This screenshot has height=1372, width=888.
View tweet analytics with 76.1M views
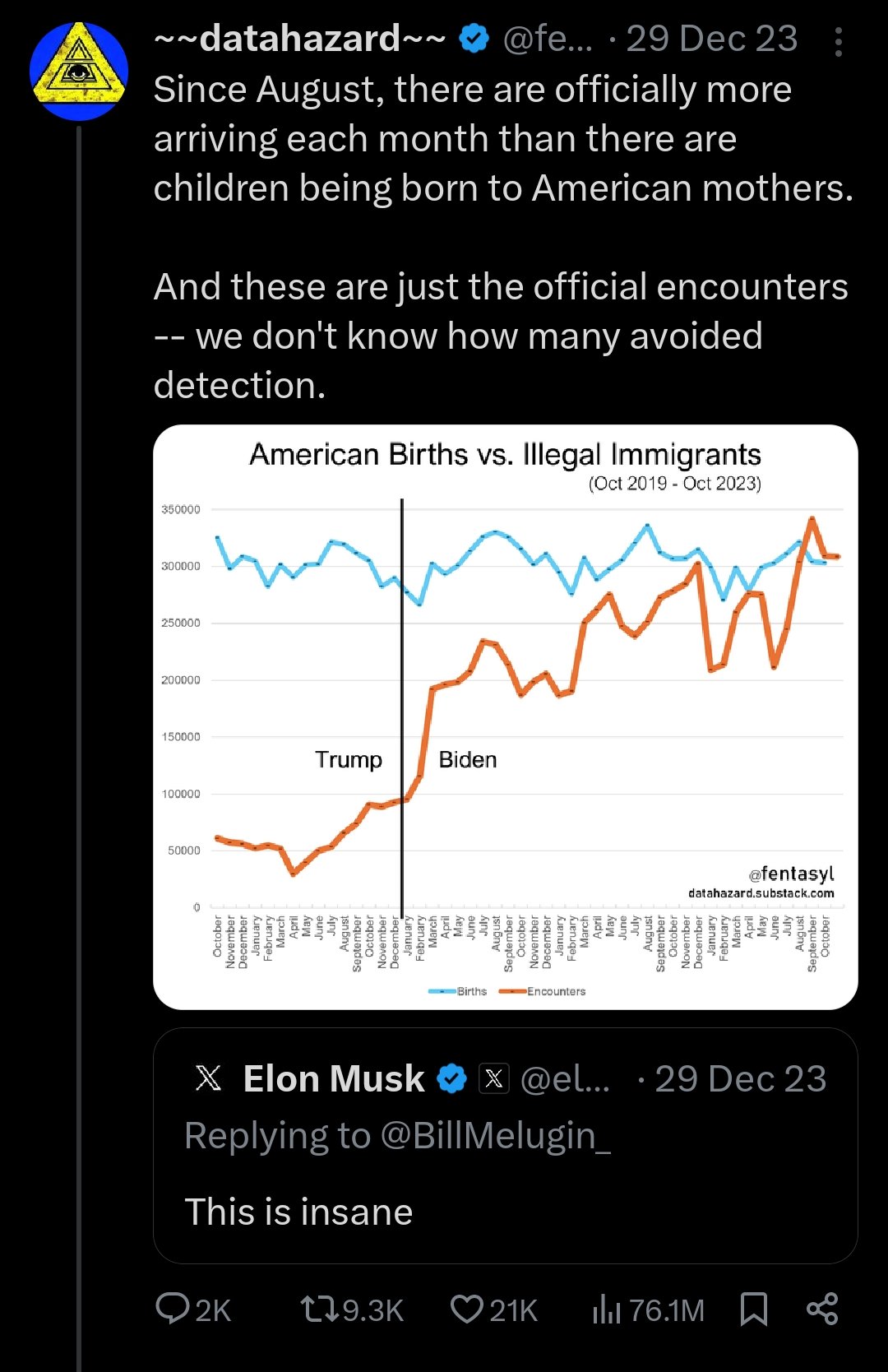[648, 1309]
